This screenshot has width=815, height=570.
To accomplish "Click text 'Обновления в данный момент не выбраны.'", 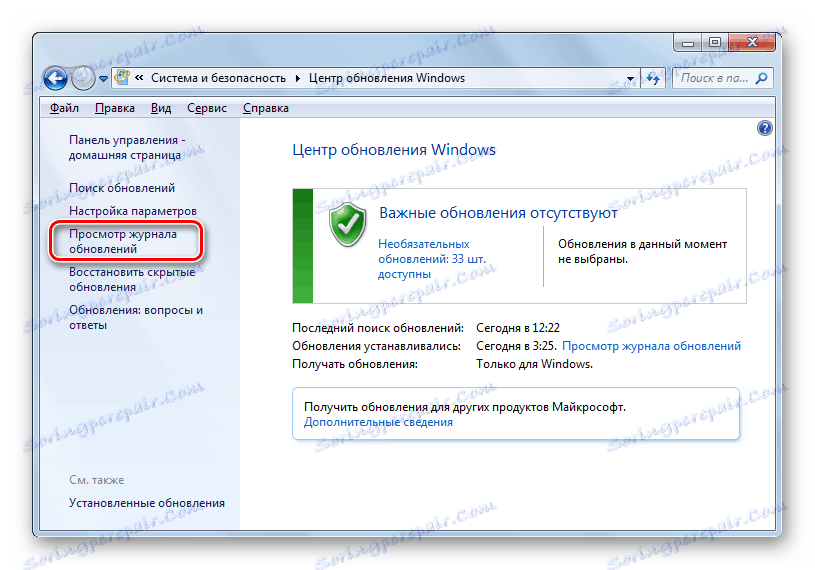I will pos(642,251).
